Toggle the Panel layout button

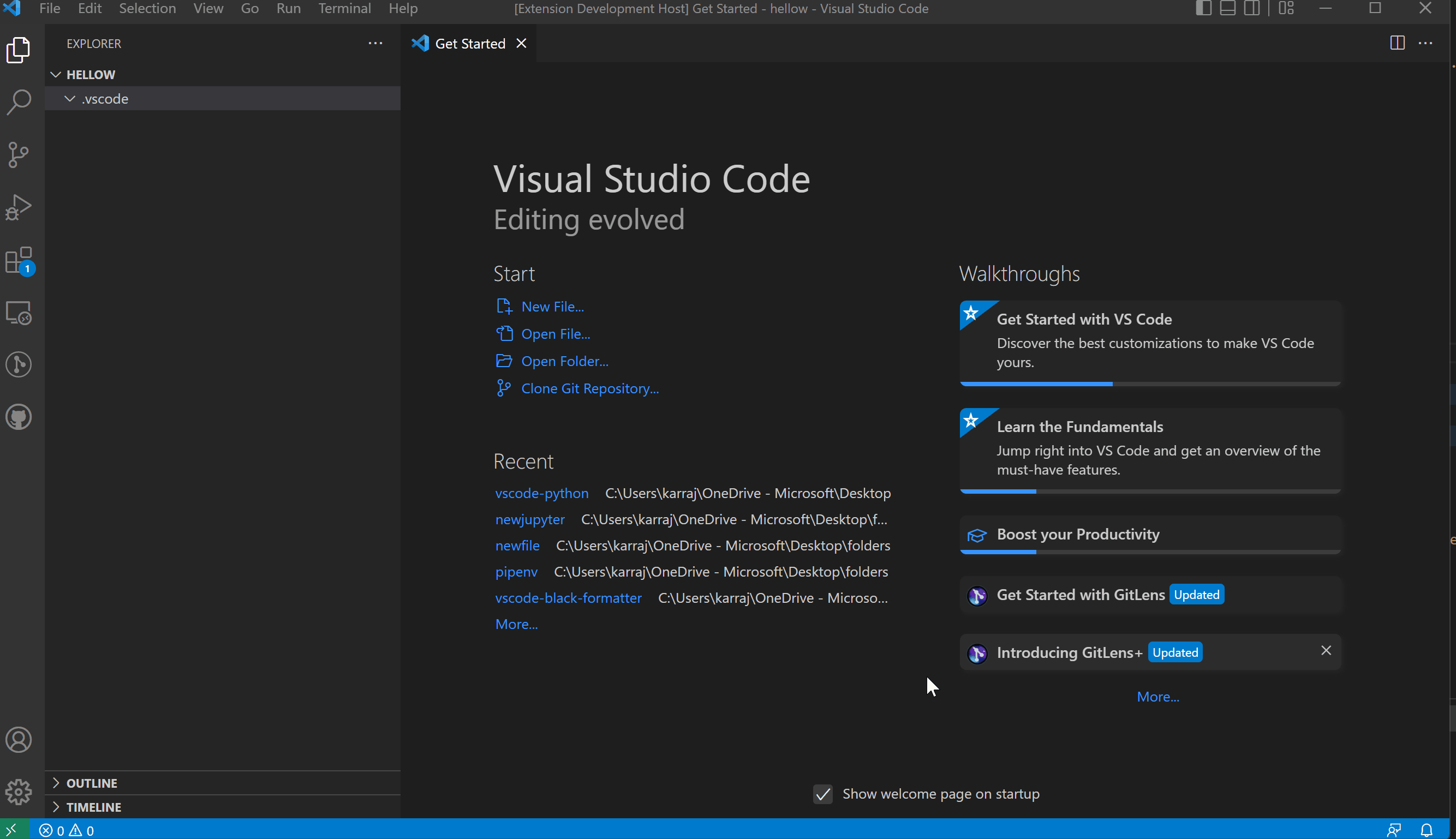1227,9
